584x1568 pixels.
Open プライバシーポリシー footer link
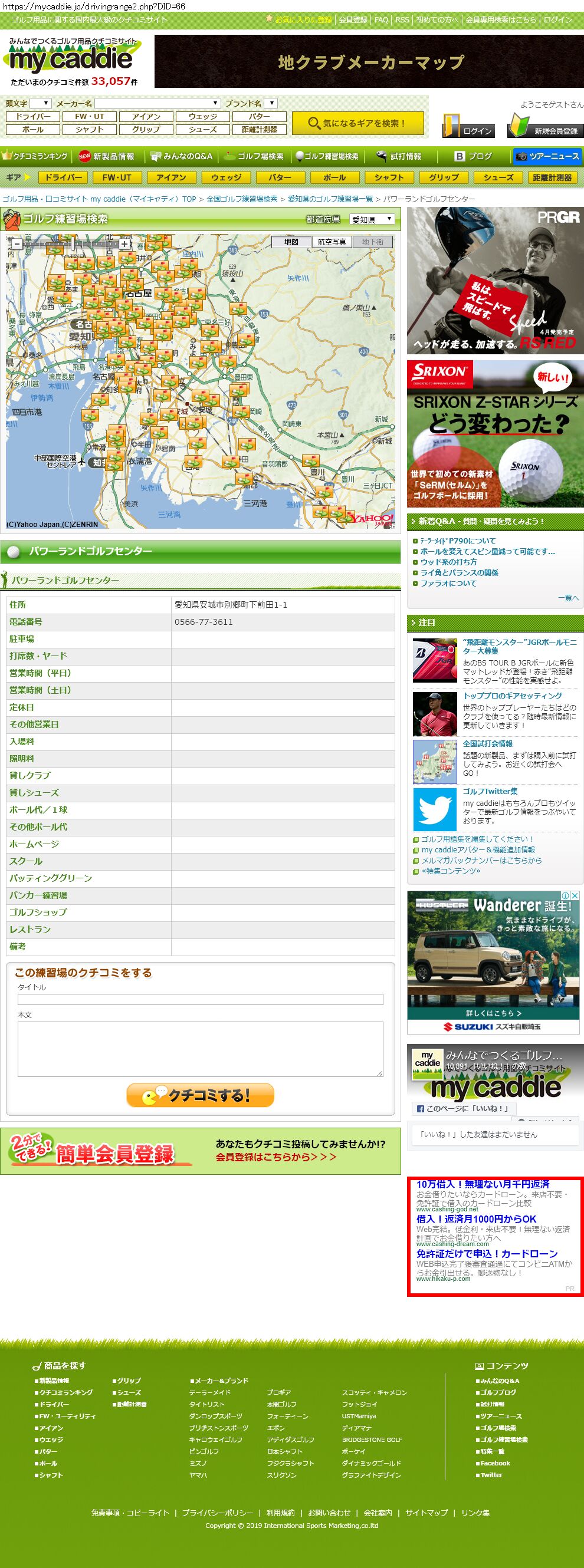pyautogui.click(x=218, y=1513)
